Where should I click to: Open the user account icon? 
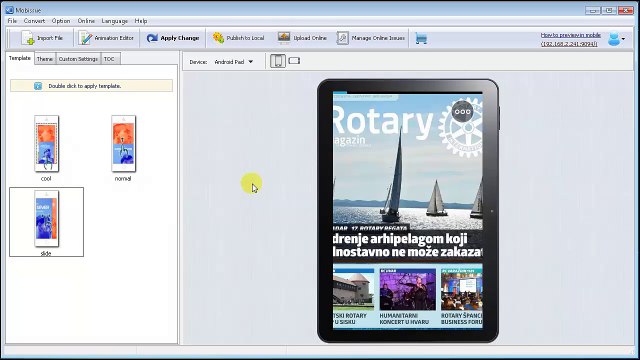coord(613,39)
